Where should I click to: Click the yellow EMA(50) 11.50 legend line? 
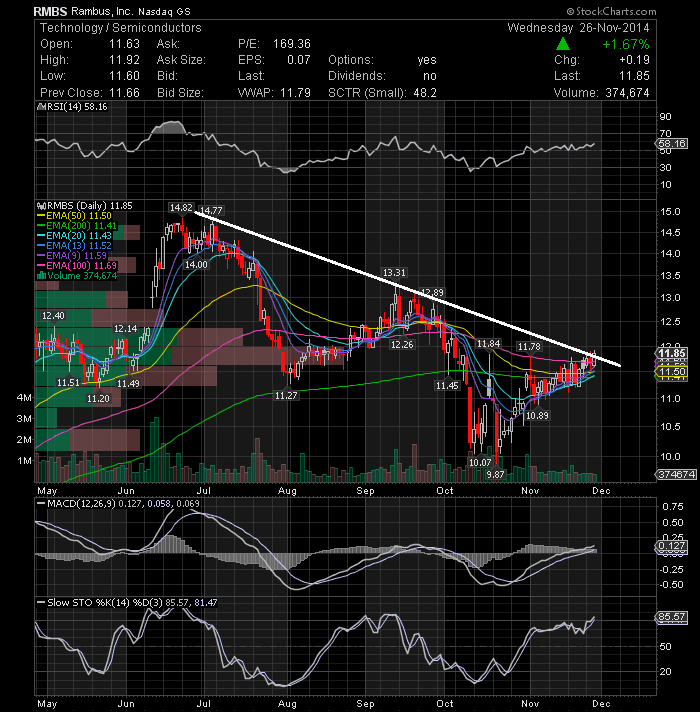[x=74, y=216]
